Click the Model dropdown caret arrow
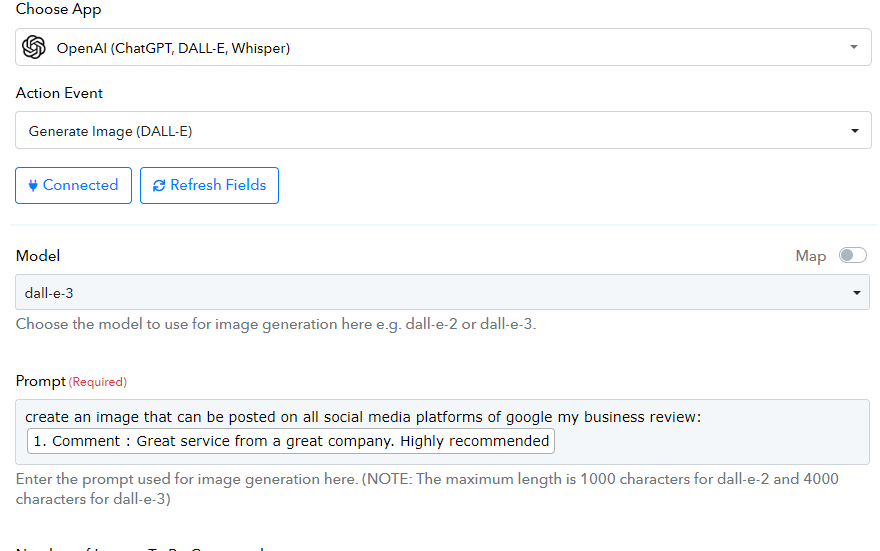Screen dimensions: 880x551 [x=856, y=293]
